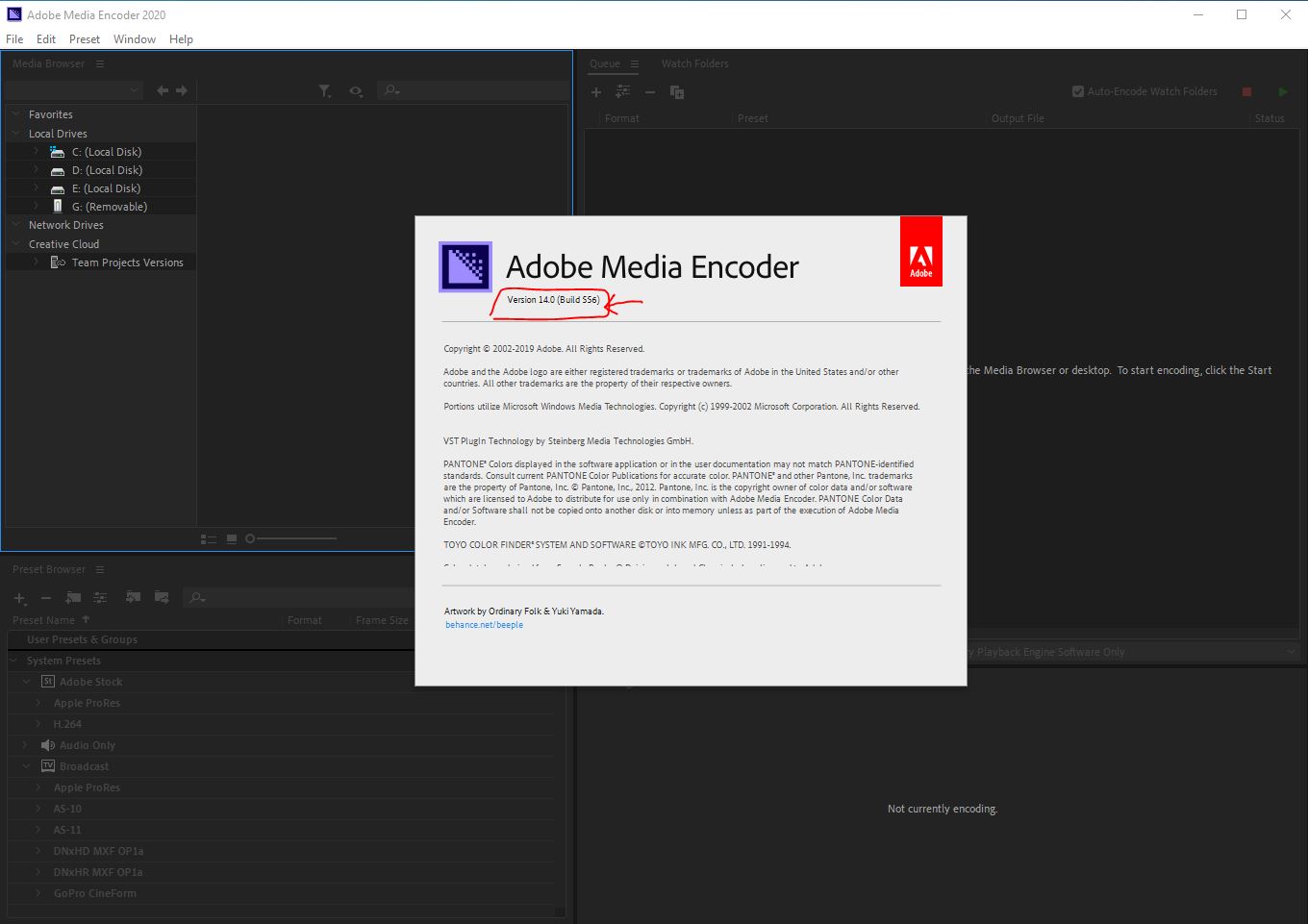Image resolution: width=1308 pixels, height=924 pixels.
Task: Create a new preset with the plus icon
Action: 19,598
